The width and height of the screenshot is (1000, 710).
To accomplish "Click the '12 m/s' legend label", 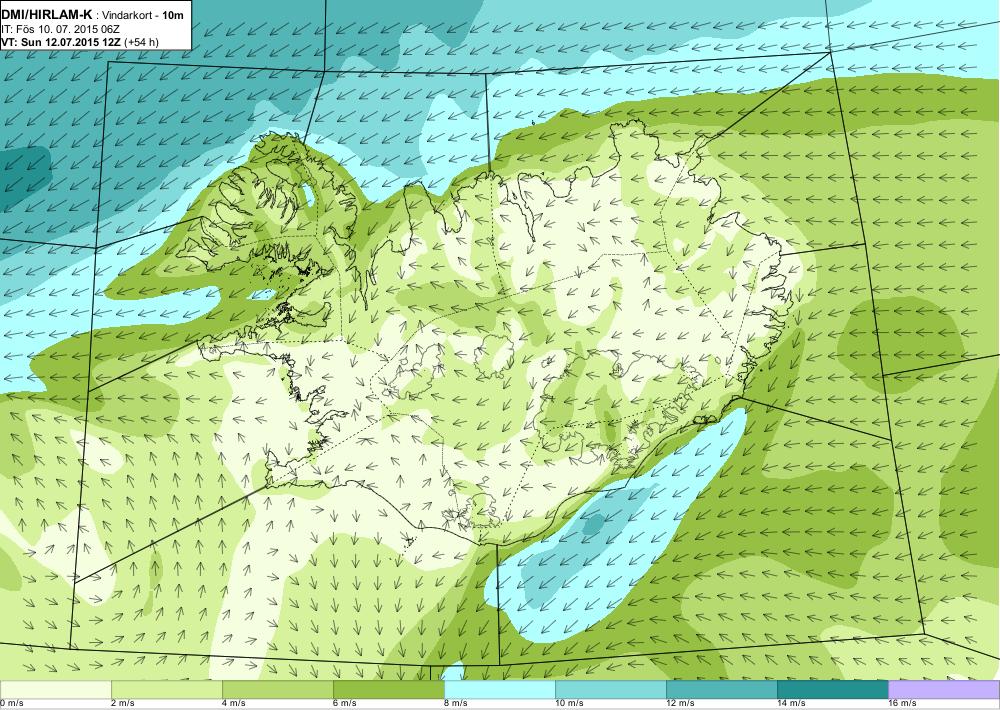I will 680,704.
